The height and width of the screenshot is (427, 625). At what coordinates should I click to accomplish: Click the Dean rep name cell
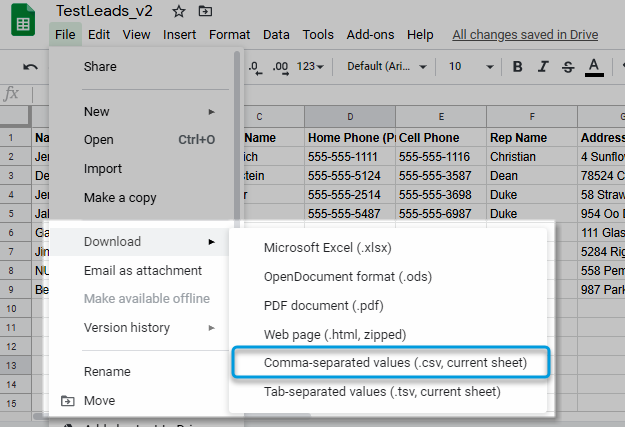click(x=532, y=176)
